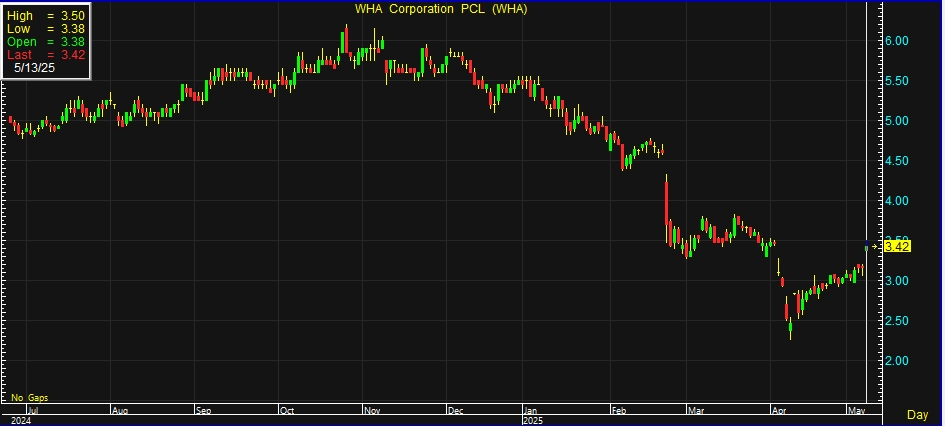The width and height of the screenshot is (945, 426).
Task: Click the Aug label on the time axis
Action: 120,411
